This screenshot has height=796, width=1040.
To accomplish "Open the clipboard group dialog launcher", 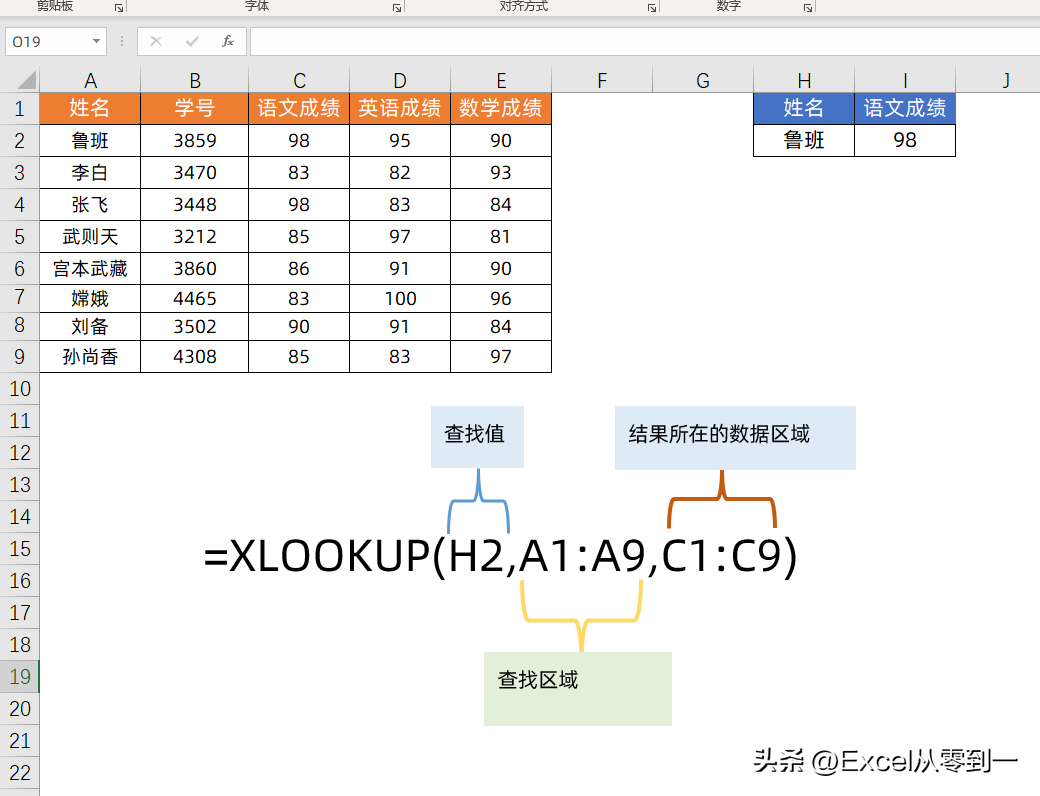I will (119, 8).
